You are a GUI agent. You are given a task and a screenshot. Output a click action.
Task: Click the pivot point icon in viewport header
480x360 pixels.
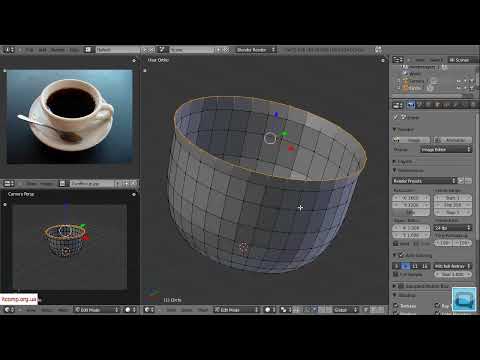click(285, 310)
